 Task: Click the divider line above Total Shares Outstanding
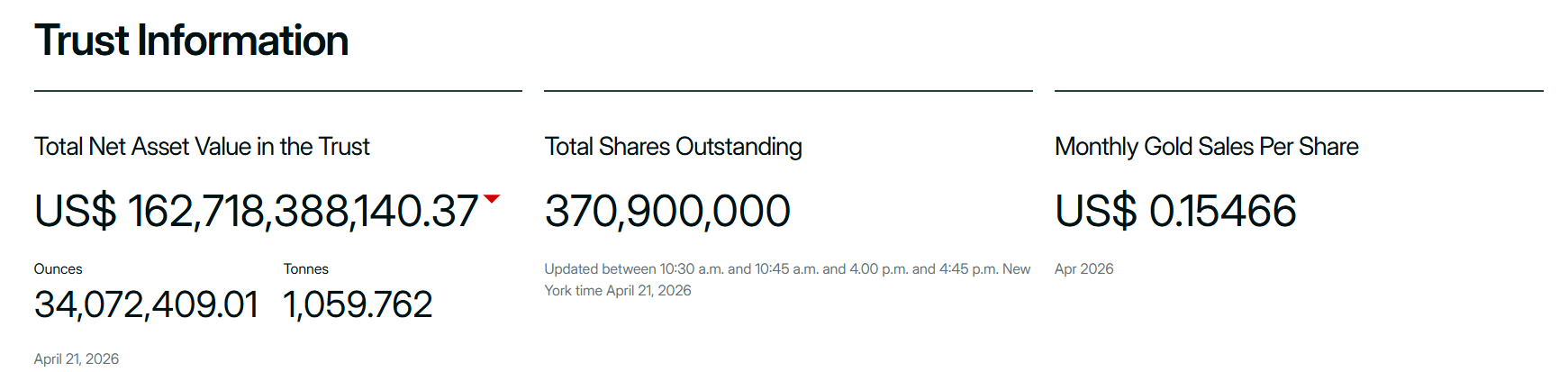click(x=788, y=91)
